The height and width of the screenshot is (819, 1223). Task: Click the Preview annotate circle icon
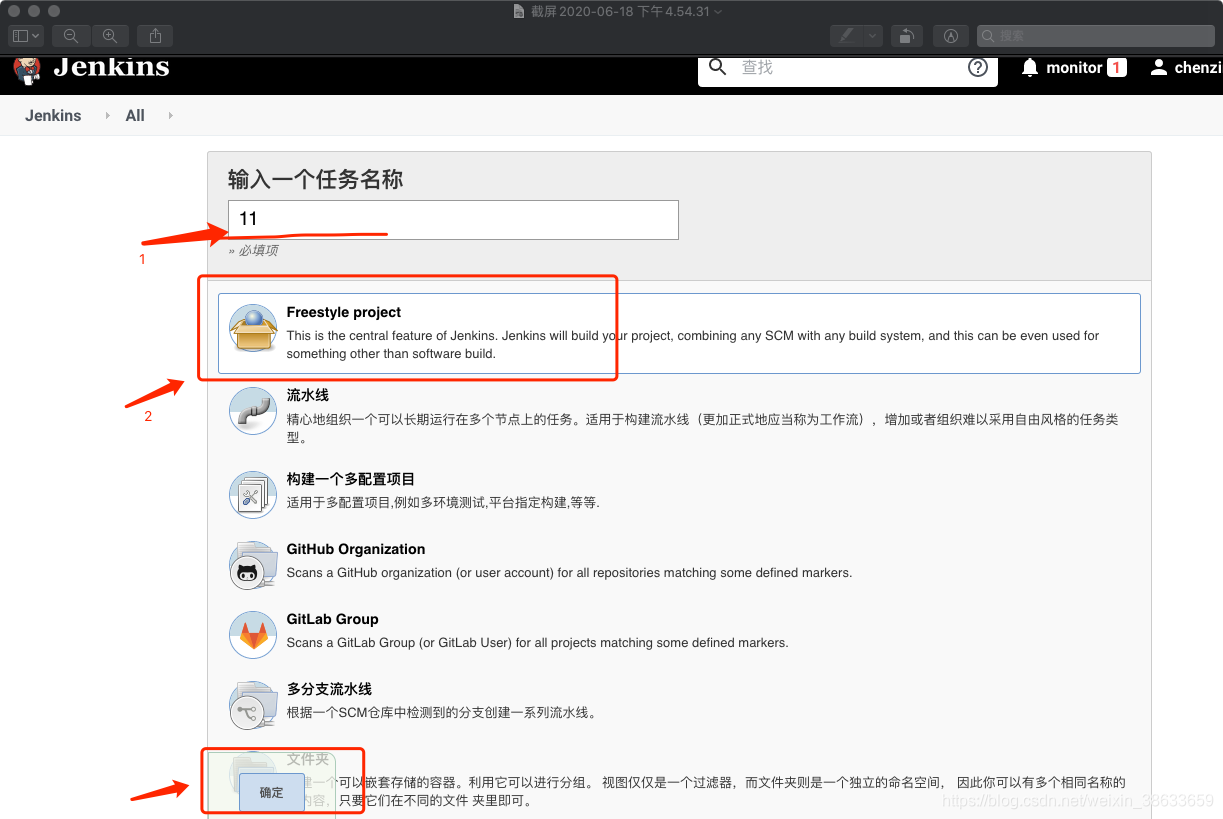point(951,35)
